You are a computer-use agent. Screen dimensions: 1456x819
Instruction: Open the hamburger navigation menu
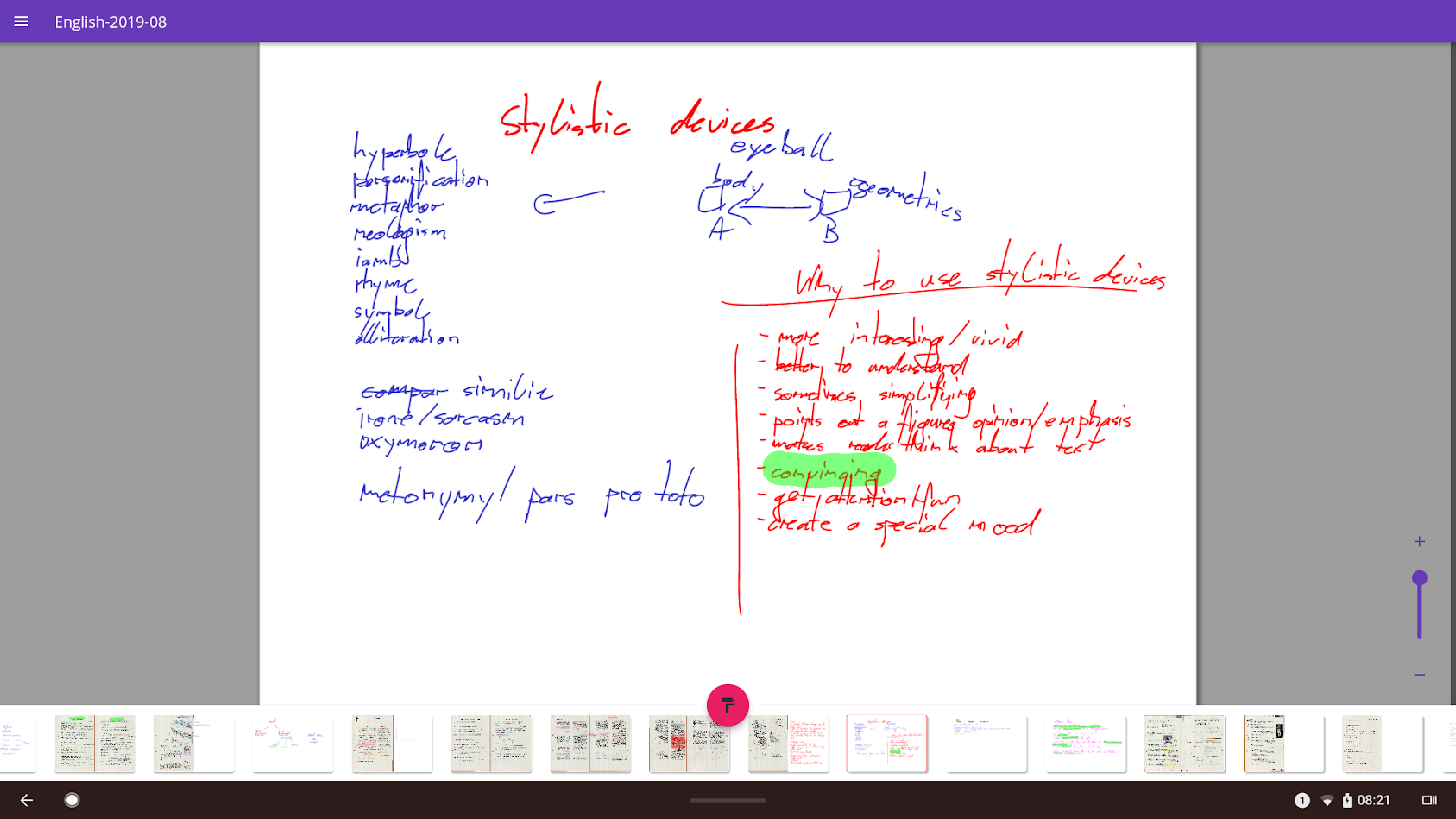(22, 22)
